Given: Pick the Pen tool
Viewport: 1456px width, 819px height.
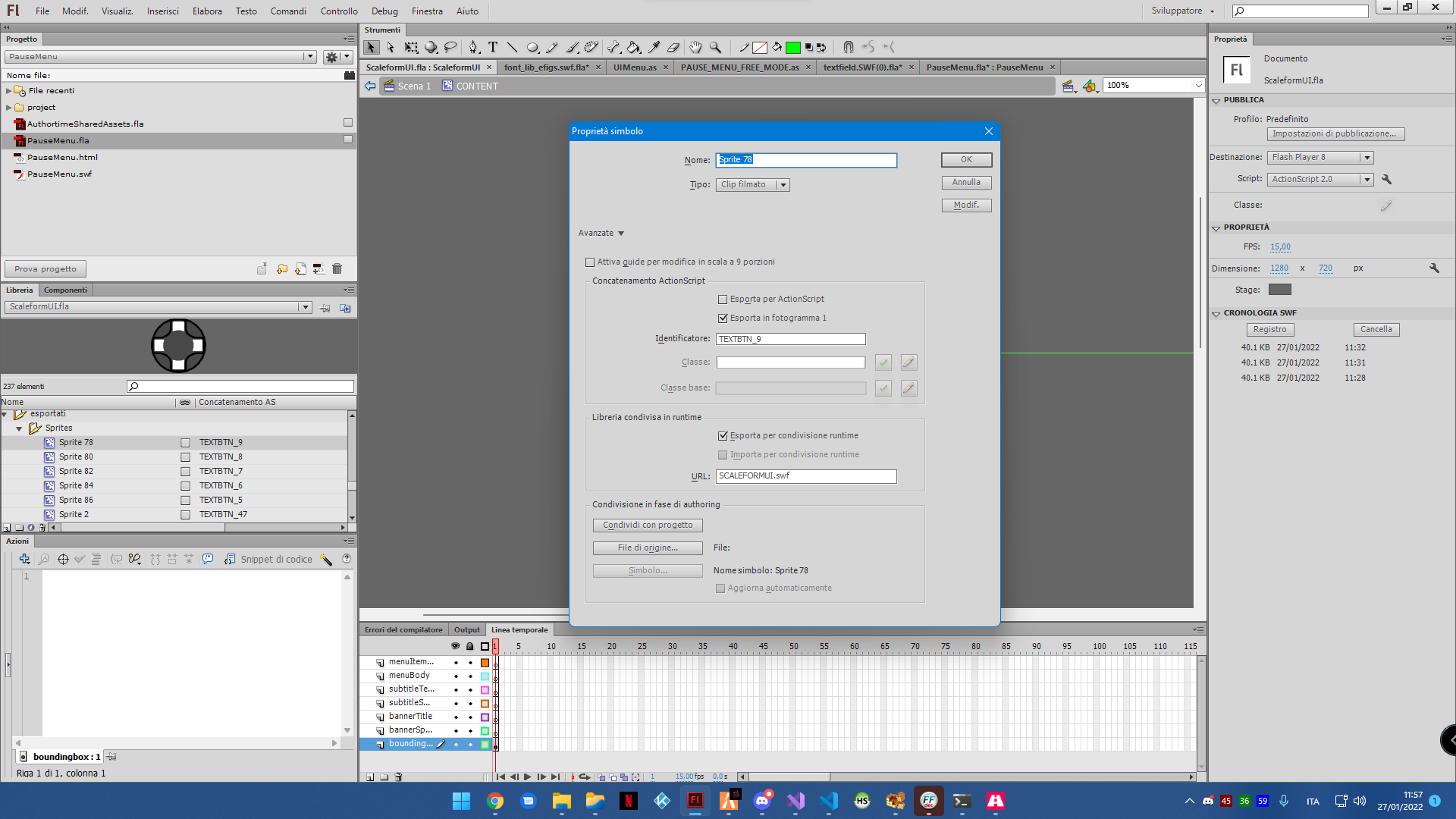Looking at the screenshot, I should click(472, 47).
